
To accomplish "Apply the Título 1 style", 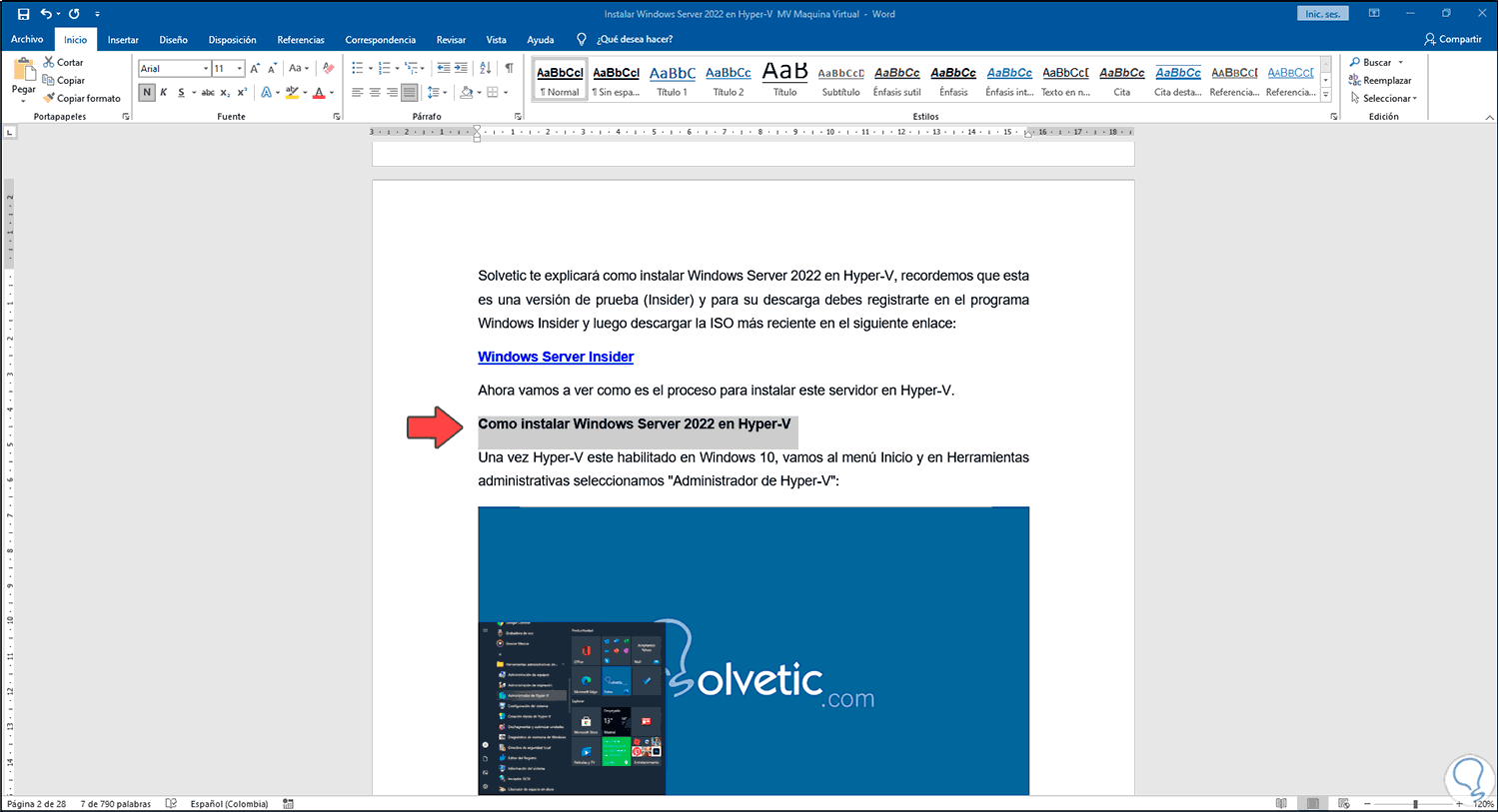I will (x=673, y=81).
